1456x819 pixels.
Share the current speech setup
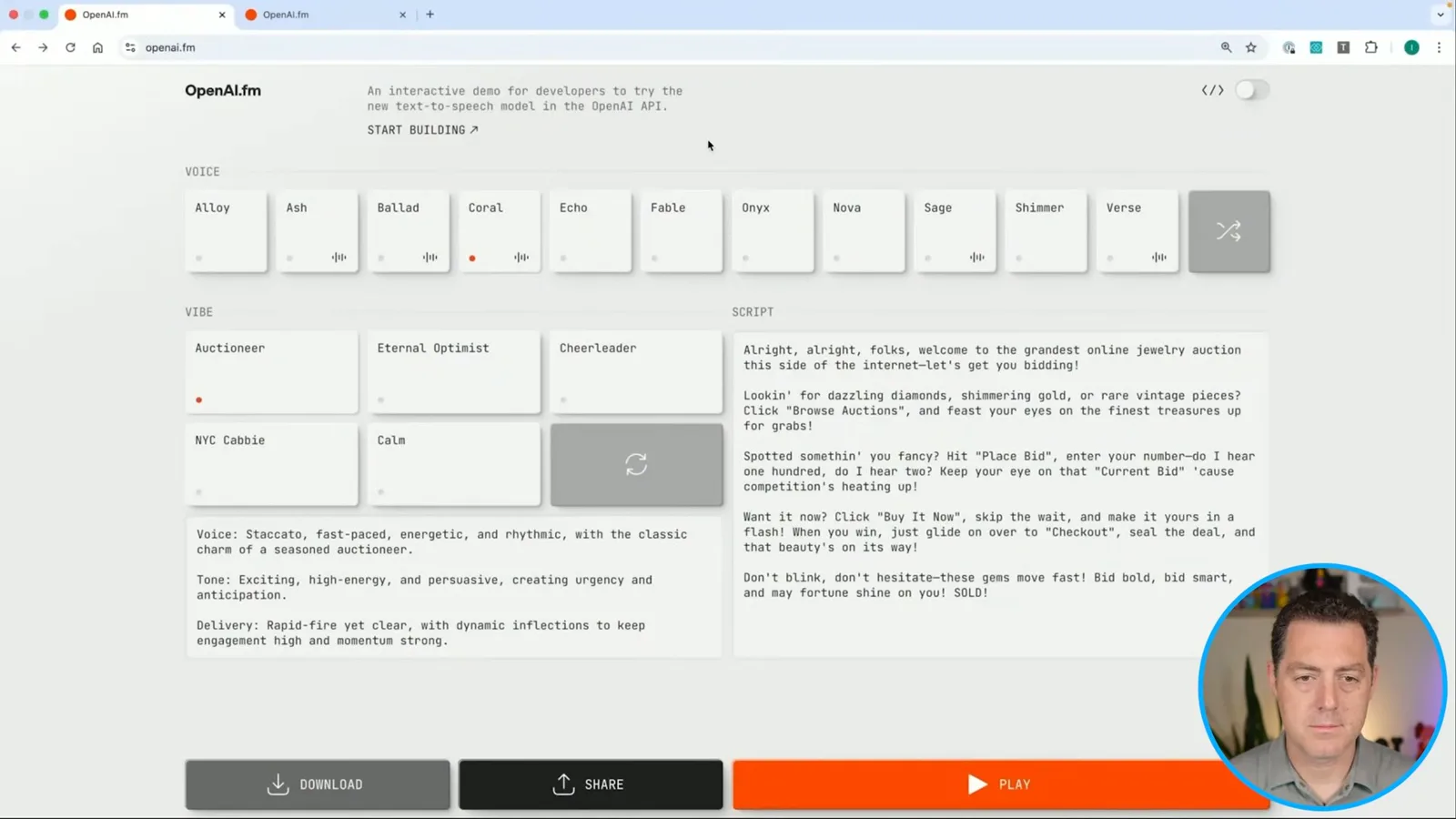(x=591, y=784)
